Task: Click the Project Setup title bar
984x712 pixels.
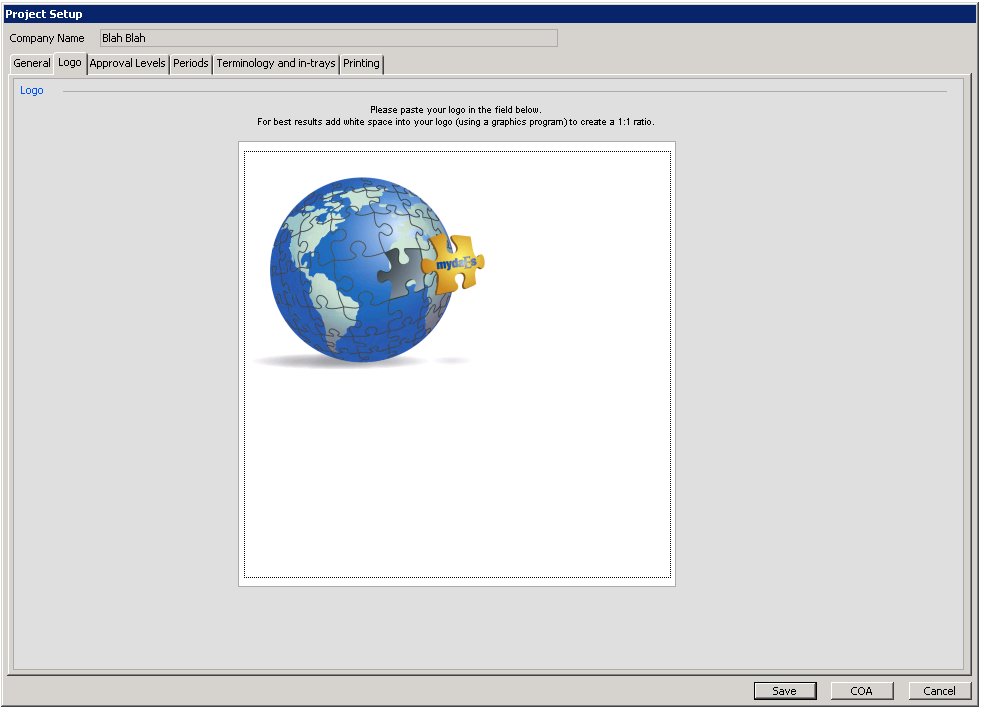Action: (490, 14)
